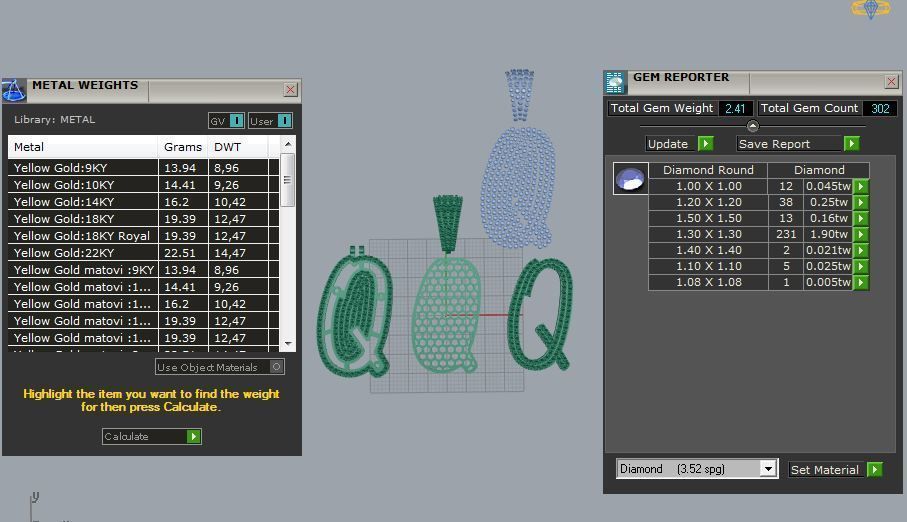Click the Diamond Round column header

click(708, 170)
